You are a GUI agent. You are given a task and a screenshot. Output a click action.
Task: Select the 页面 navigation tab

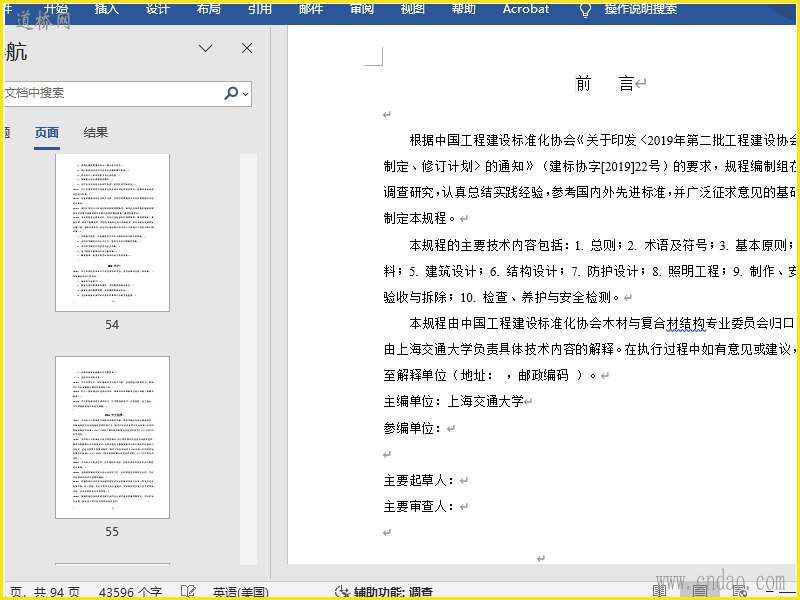46,133
